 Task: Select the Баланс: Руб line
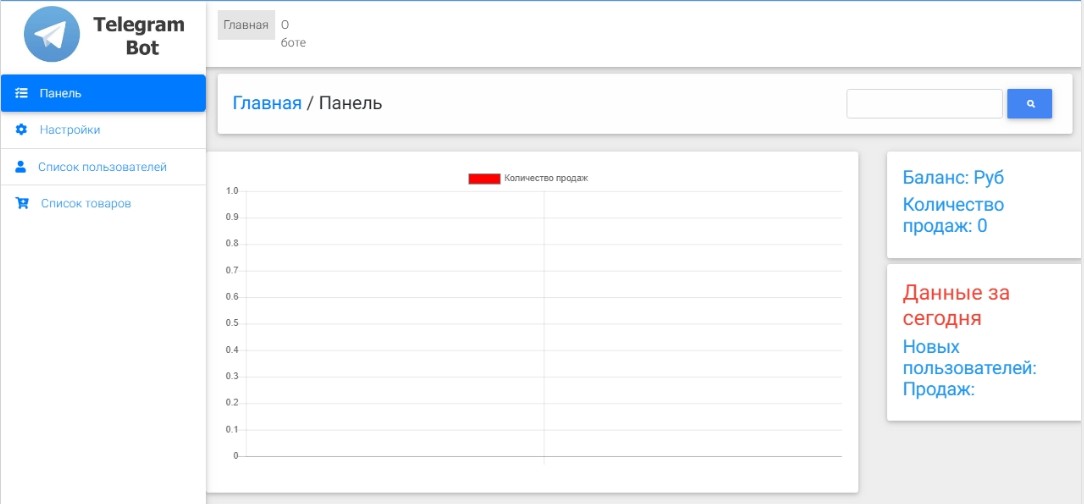point(953,178)
